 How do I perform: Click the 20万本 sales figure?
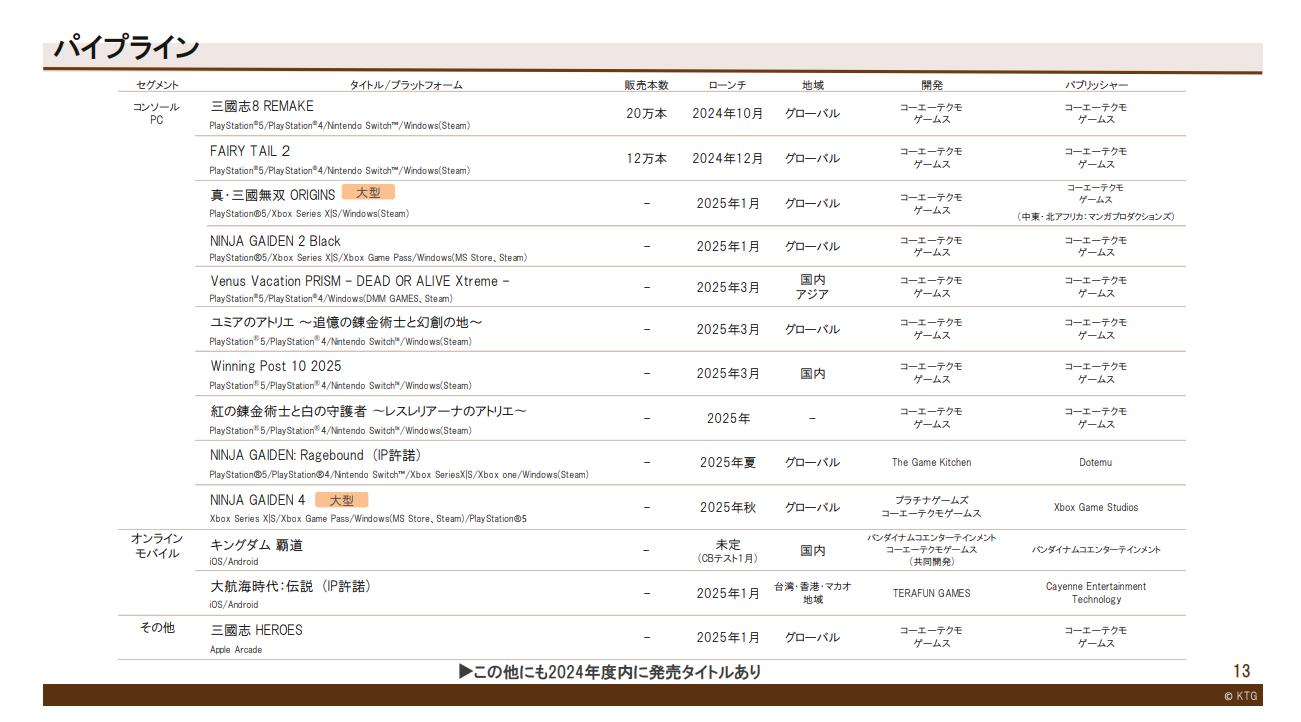pos(646,114)
